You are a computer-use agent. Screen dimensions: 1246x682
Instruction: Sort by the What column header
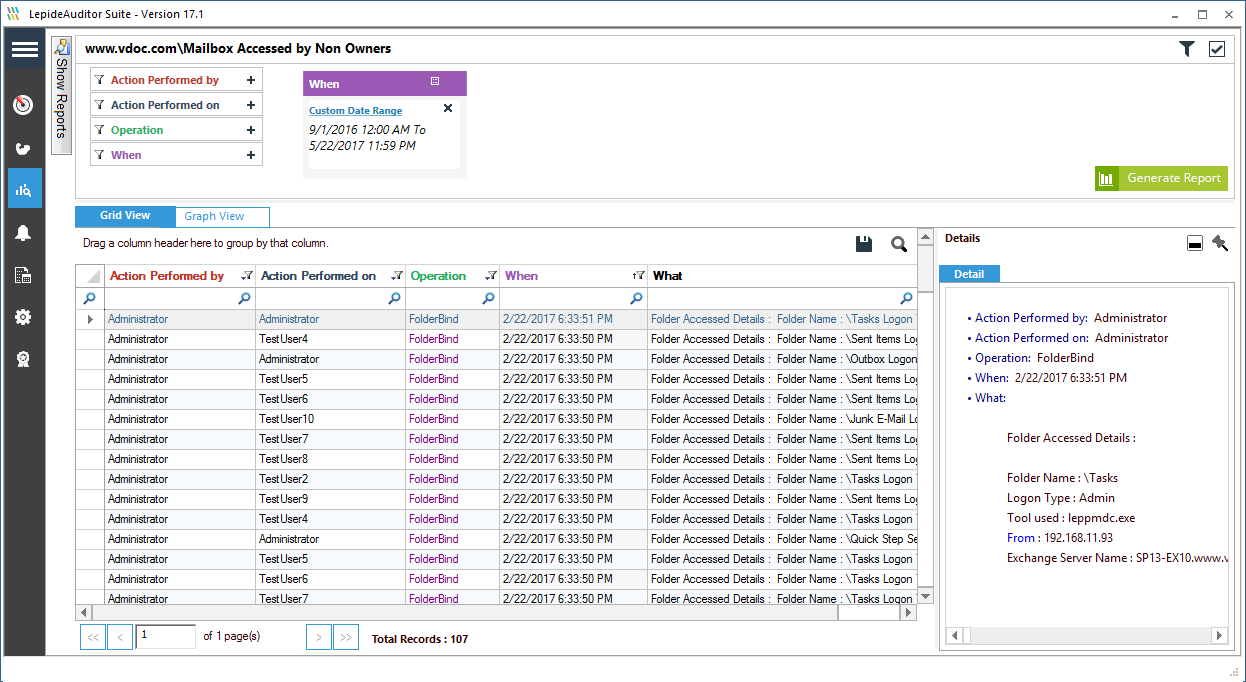782,276
